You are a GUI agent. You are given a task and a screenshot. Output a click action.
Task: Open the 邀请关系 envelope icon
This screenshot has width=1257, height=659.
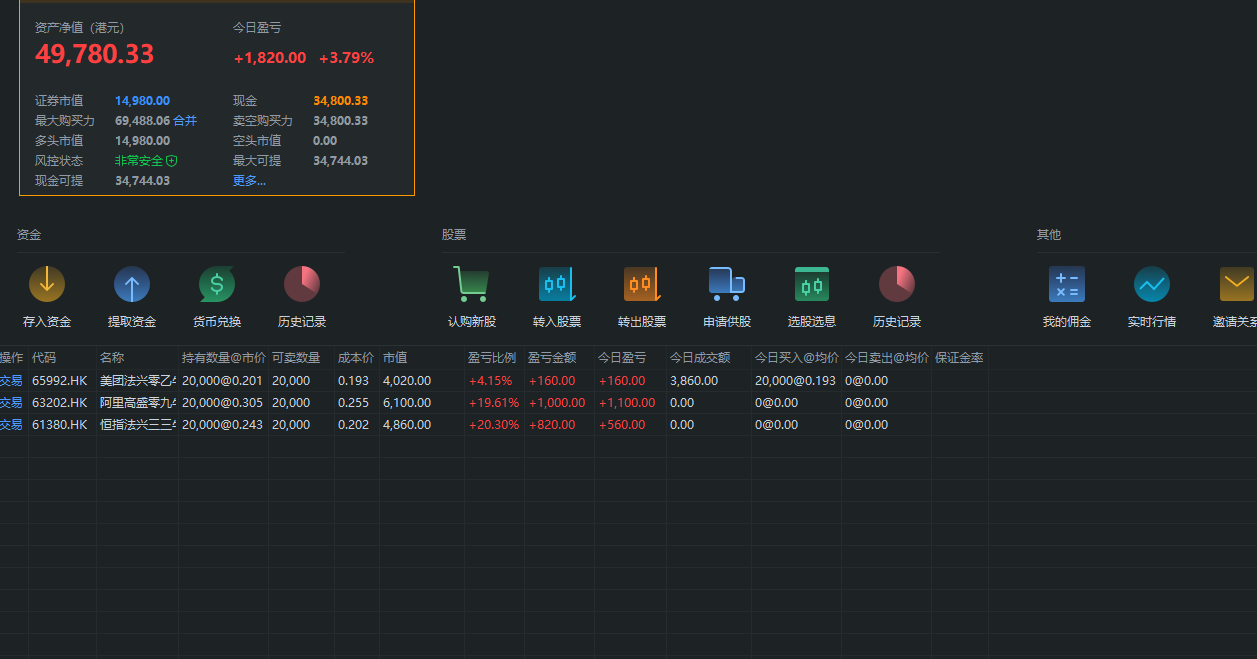point(1237,285)
